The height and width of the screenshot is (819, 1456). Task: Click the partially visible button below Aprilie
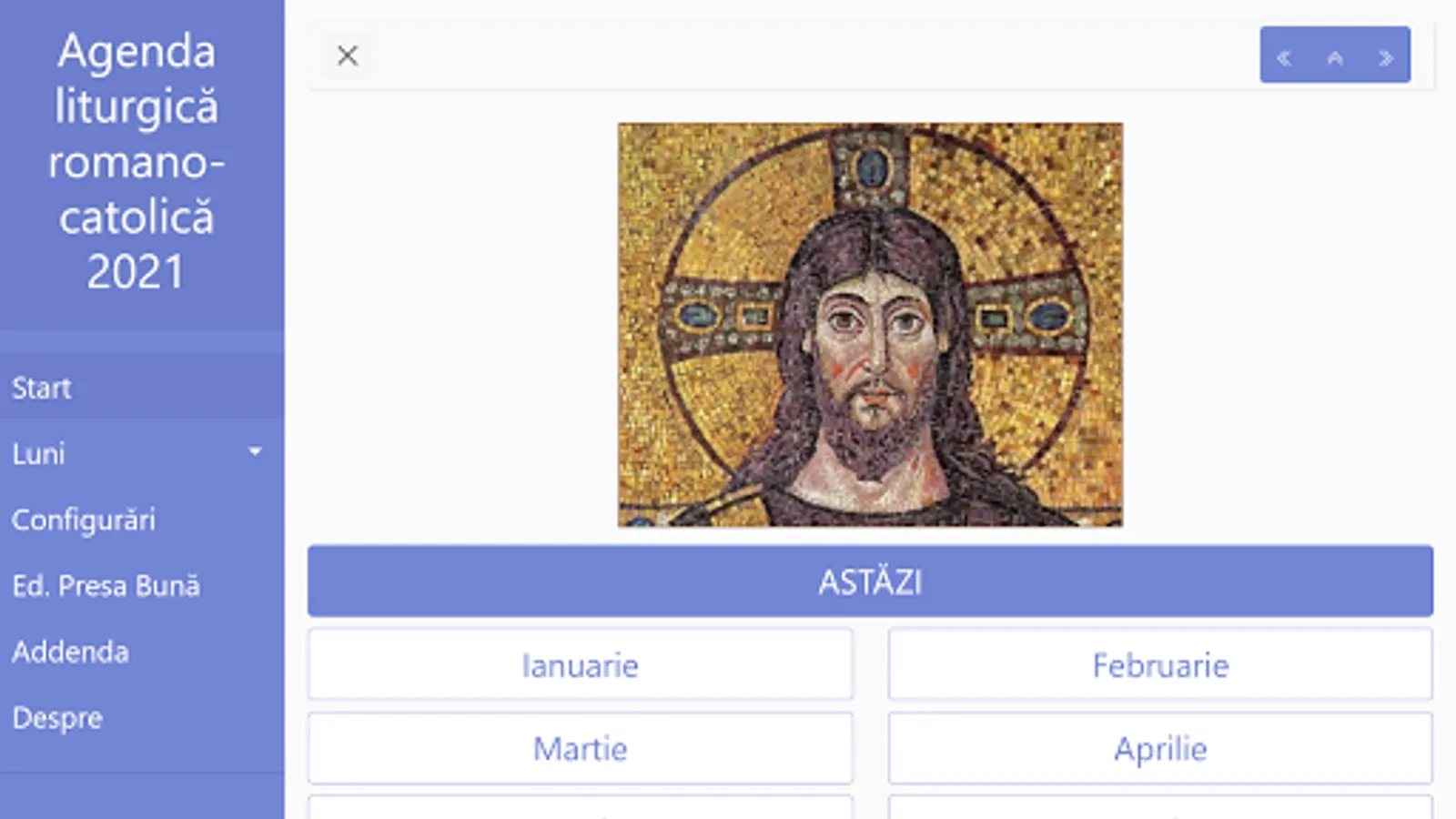(x=1160, y=808)
